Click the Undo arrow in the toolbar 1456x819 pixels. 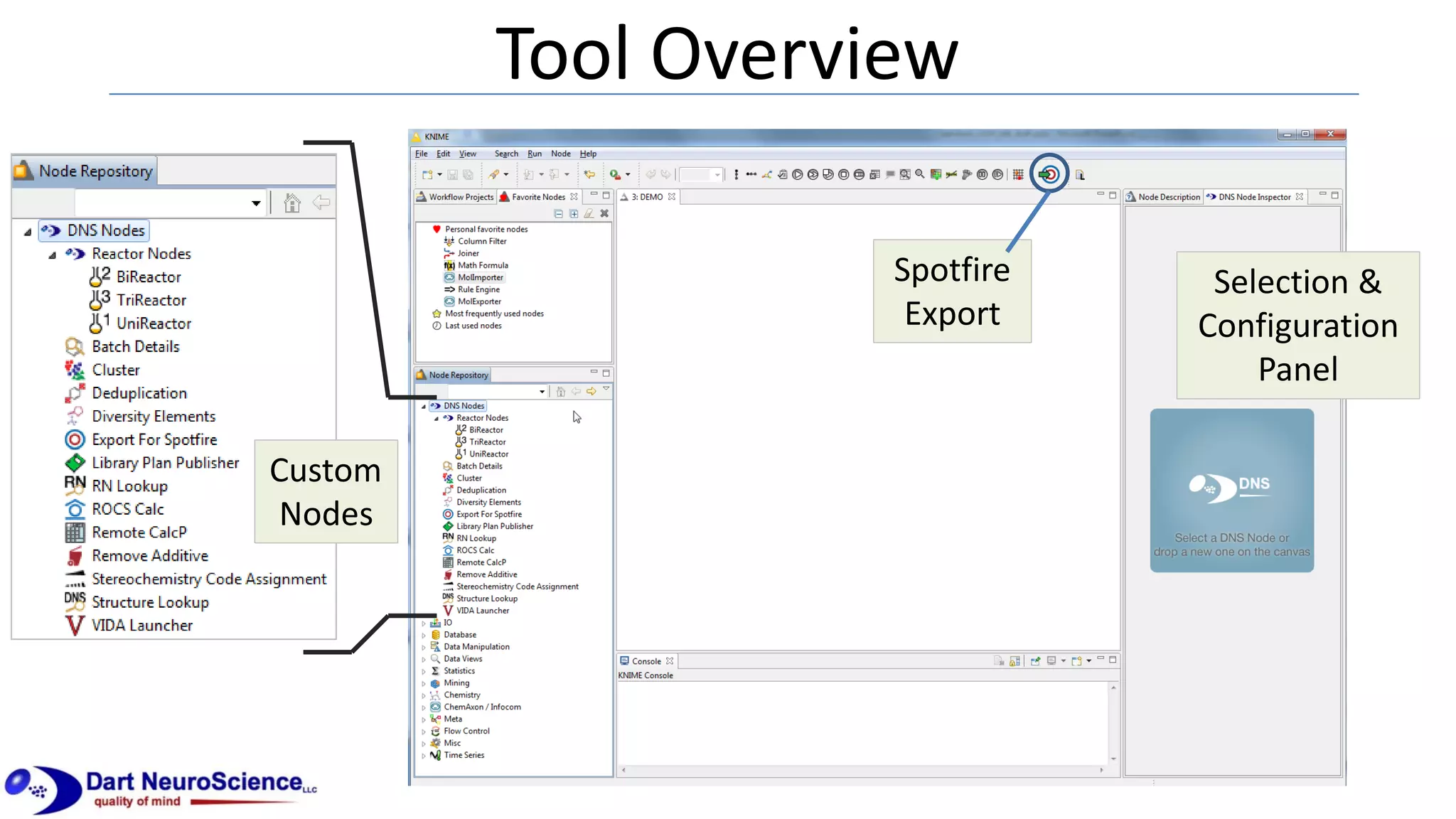pyautogui.click(x=650, y=175)
